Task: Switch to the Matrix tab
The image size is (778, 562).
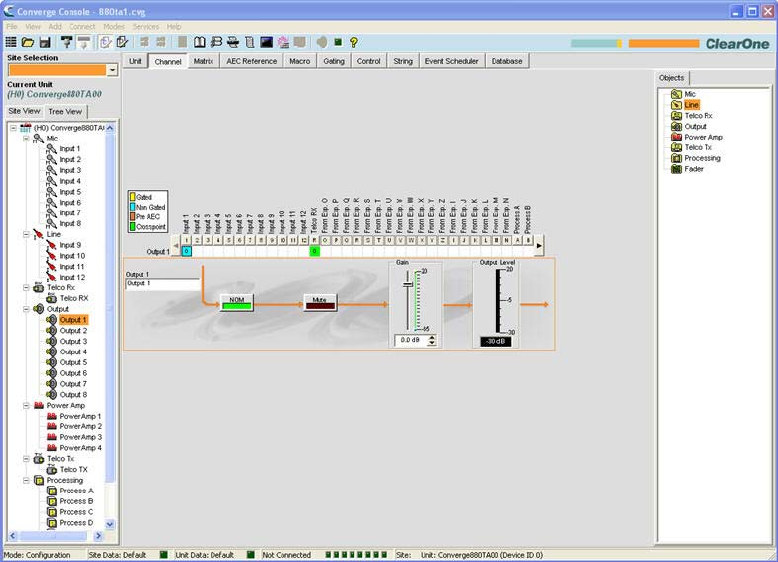Action: [204, 61]
